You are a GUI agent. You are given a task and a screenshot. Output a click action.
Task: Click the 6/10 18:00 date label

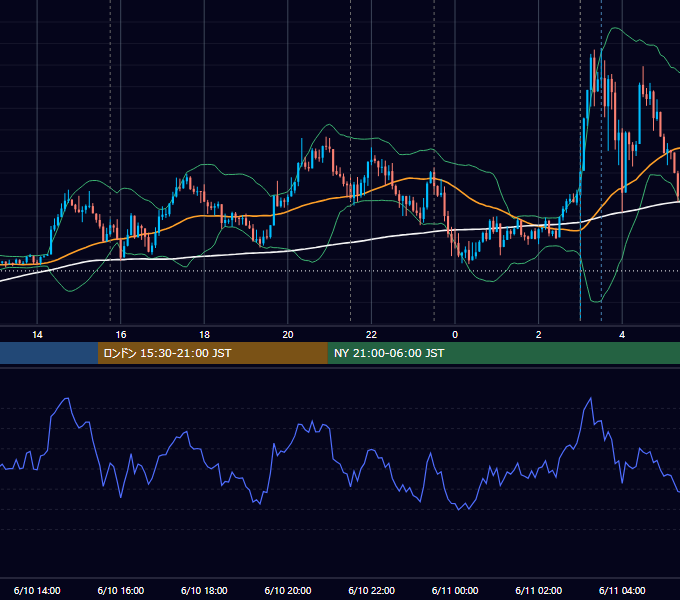click(x=204, y=590)
